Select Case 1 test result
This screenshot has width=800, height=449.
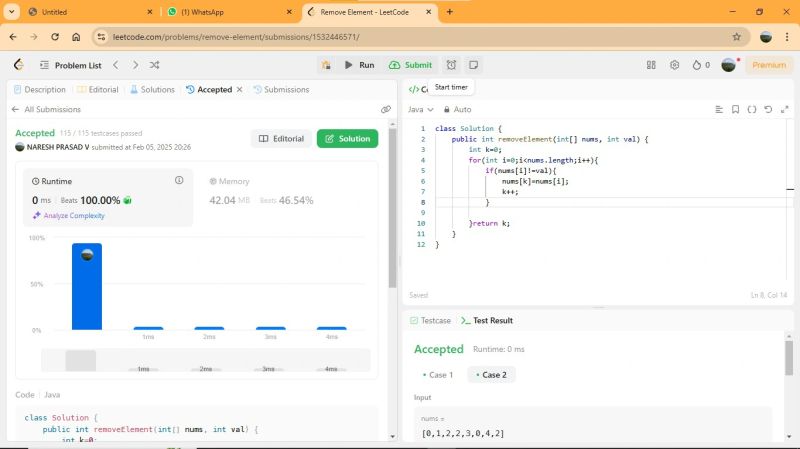(438, 375)
